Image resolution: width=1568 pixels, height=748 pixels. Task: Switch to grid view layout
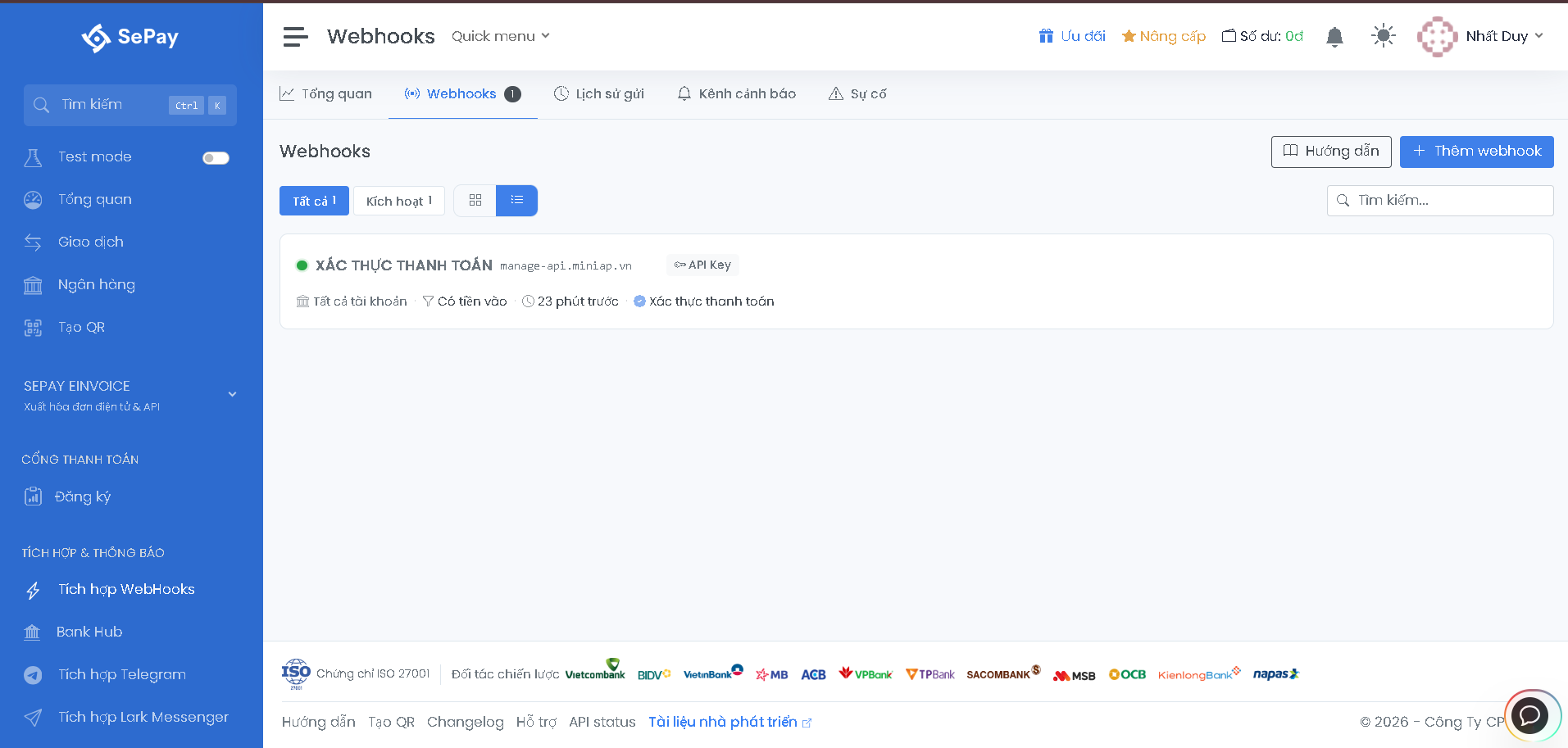(x=475, y=201)
